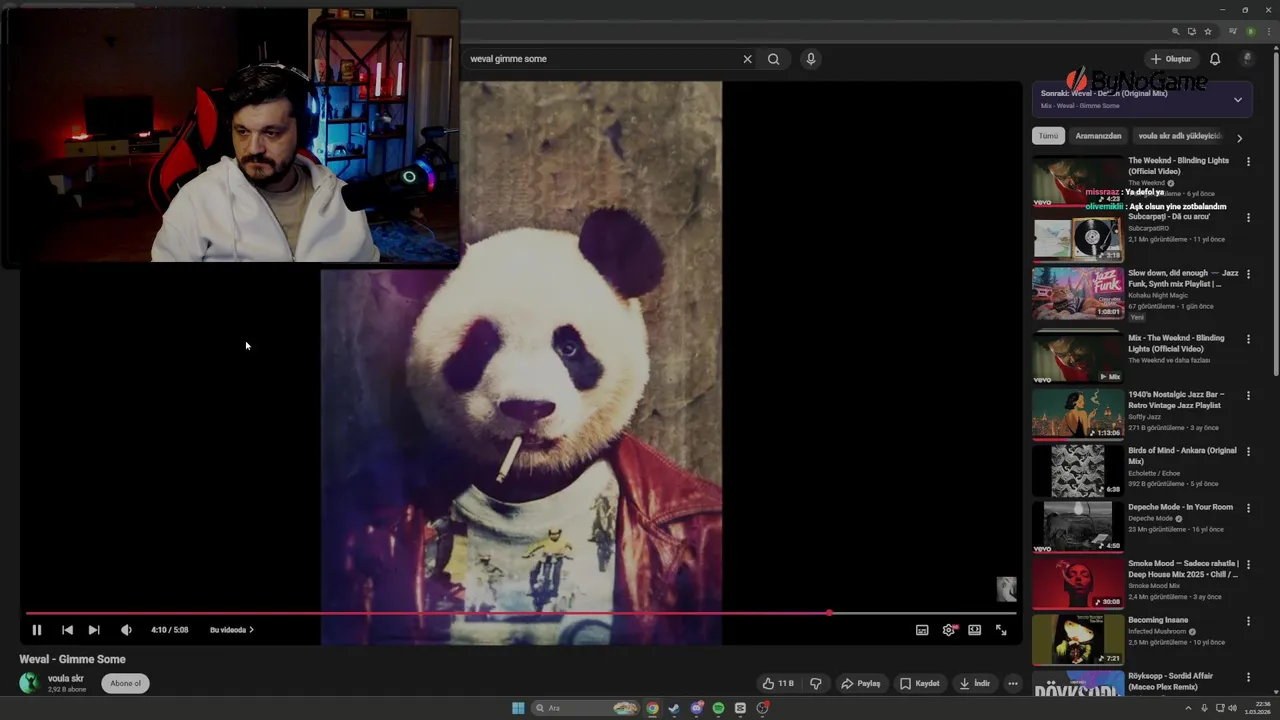Seek on the red video progress bar
The width and height of the screenshot is (1280, 720).
[x=521, y=613]
